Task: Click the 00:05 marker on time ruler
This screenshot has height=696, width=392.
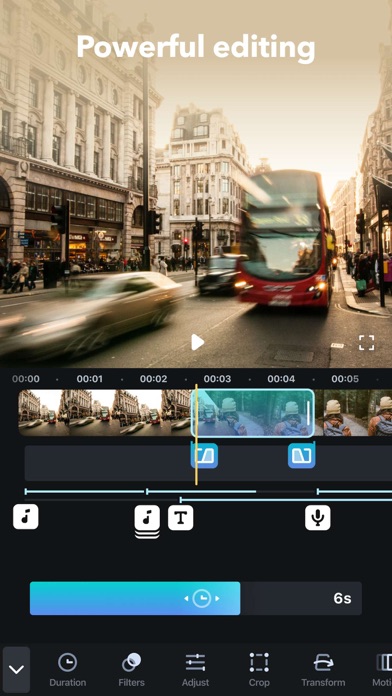Action: (345, 379)
